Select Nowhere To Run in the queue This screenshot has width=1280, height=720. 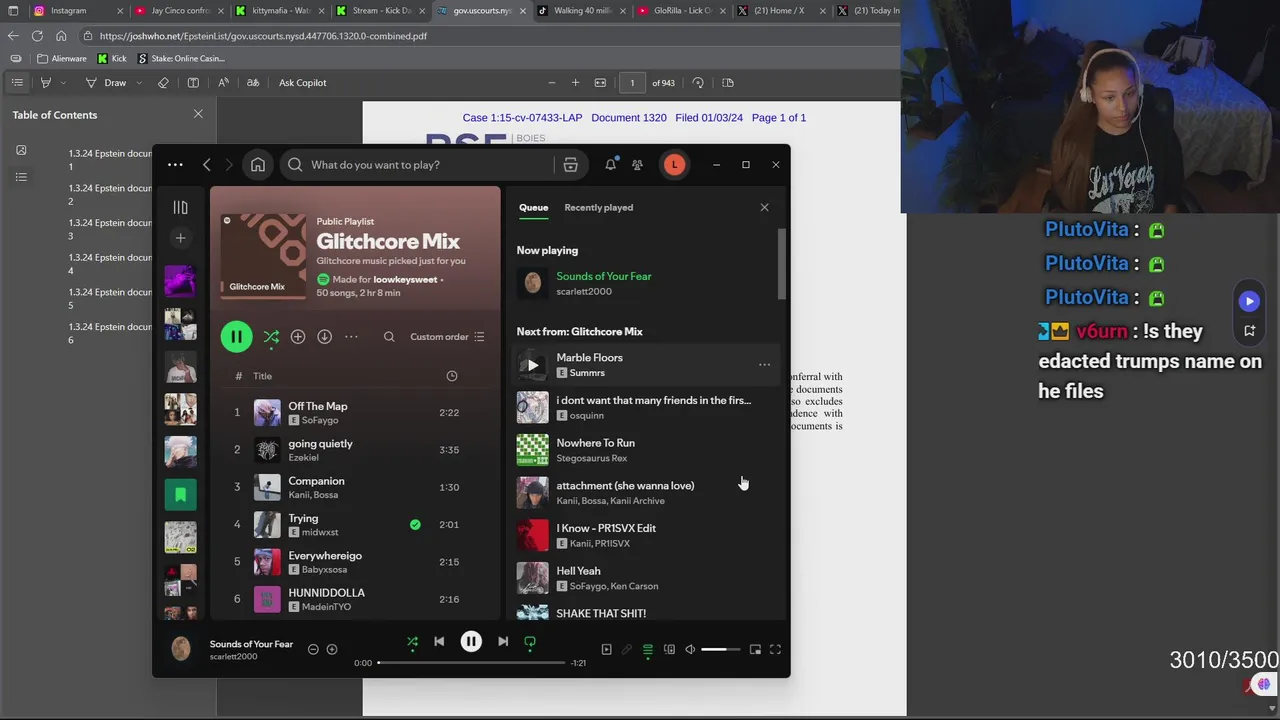point(645,450)
